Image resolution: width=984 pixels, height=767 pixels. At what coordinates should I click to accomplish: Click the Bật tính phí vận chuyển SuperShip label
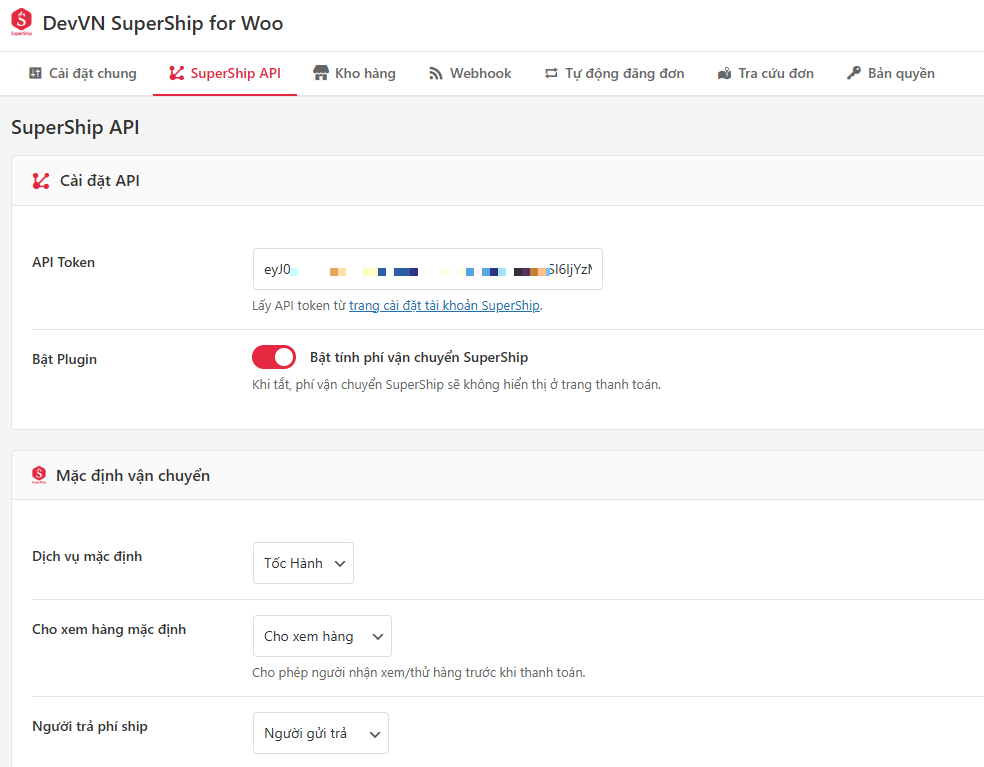tap(419, 357)
